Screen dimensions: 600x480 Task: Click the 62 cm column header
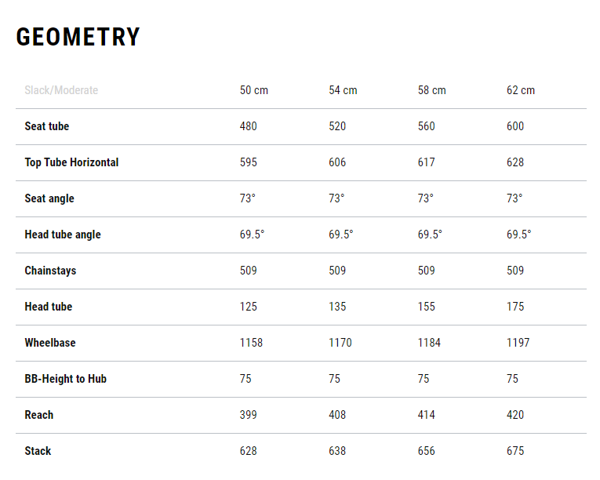[x=521, y=90]
